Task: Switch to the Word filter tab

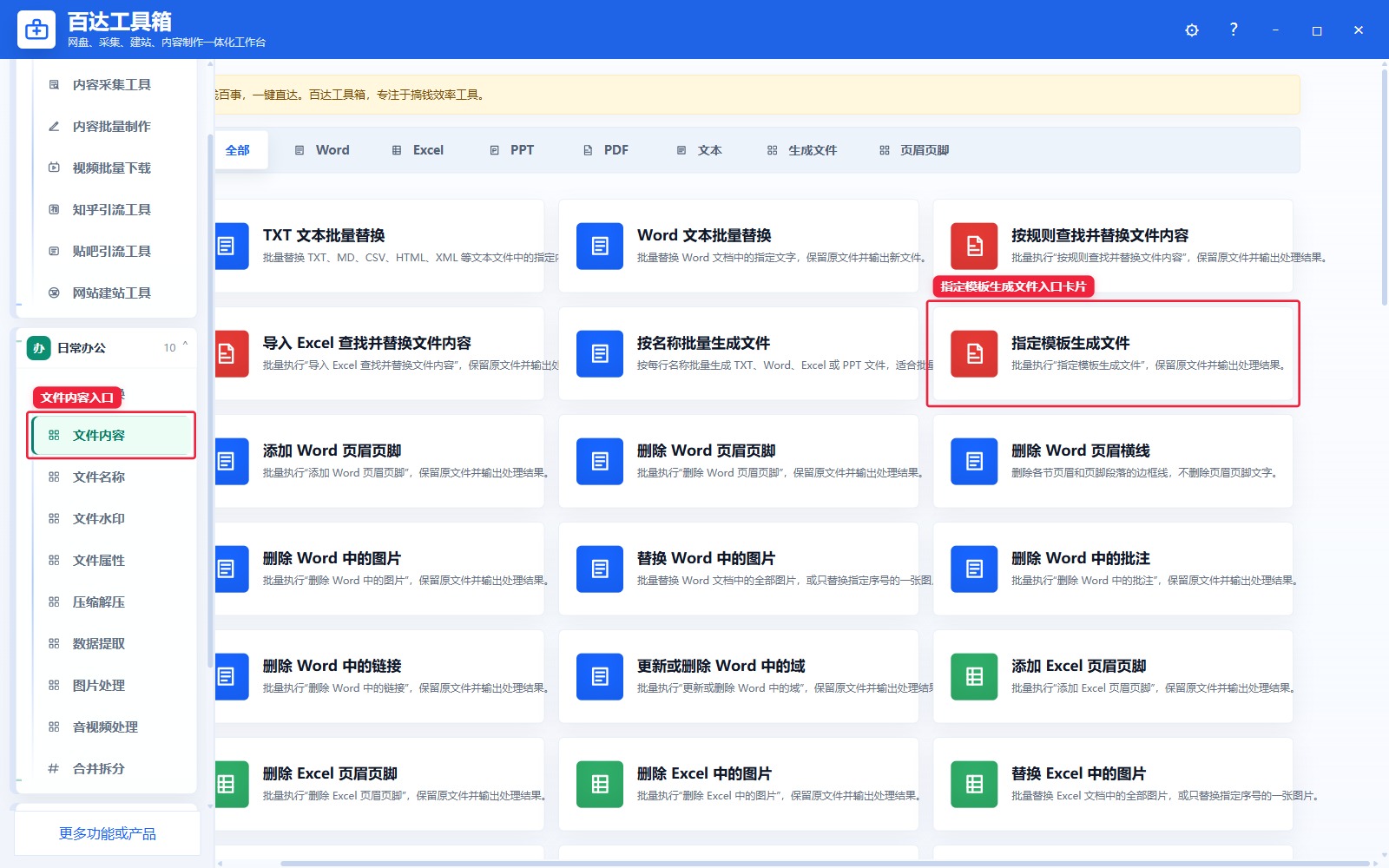Action: tap(322, 150)
